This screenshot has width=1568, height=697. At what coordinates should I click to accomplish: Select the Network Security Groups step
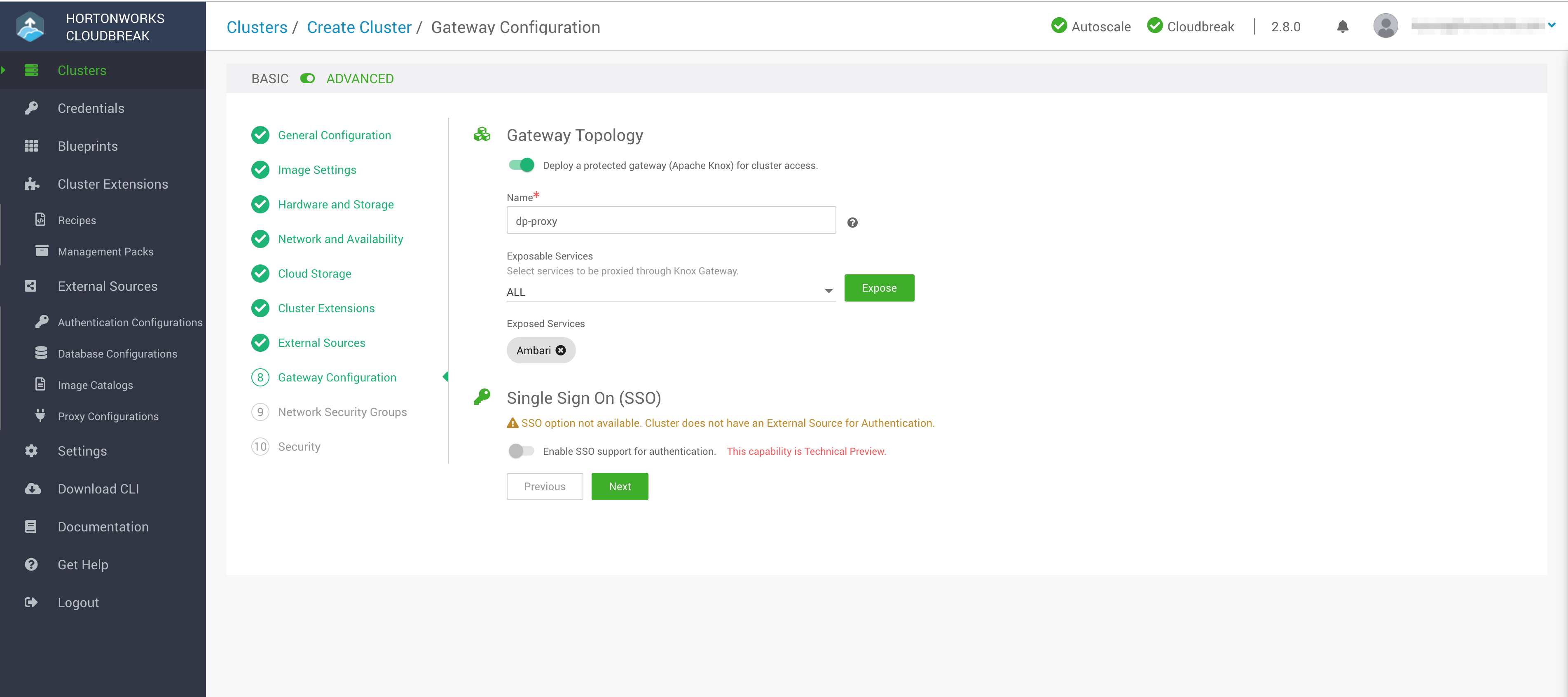342,412
